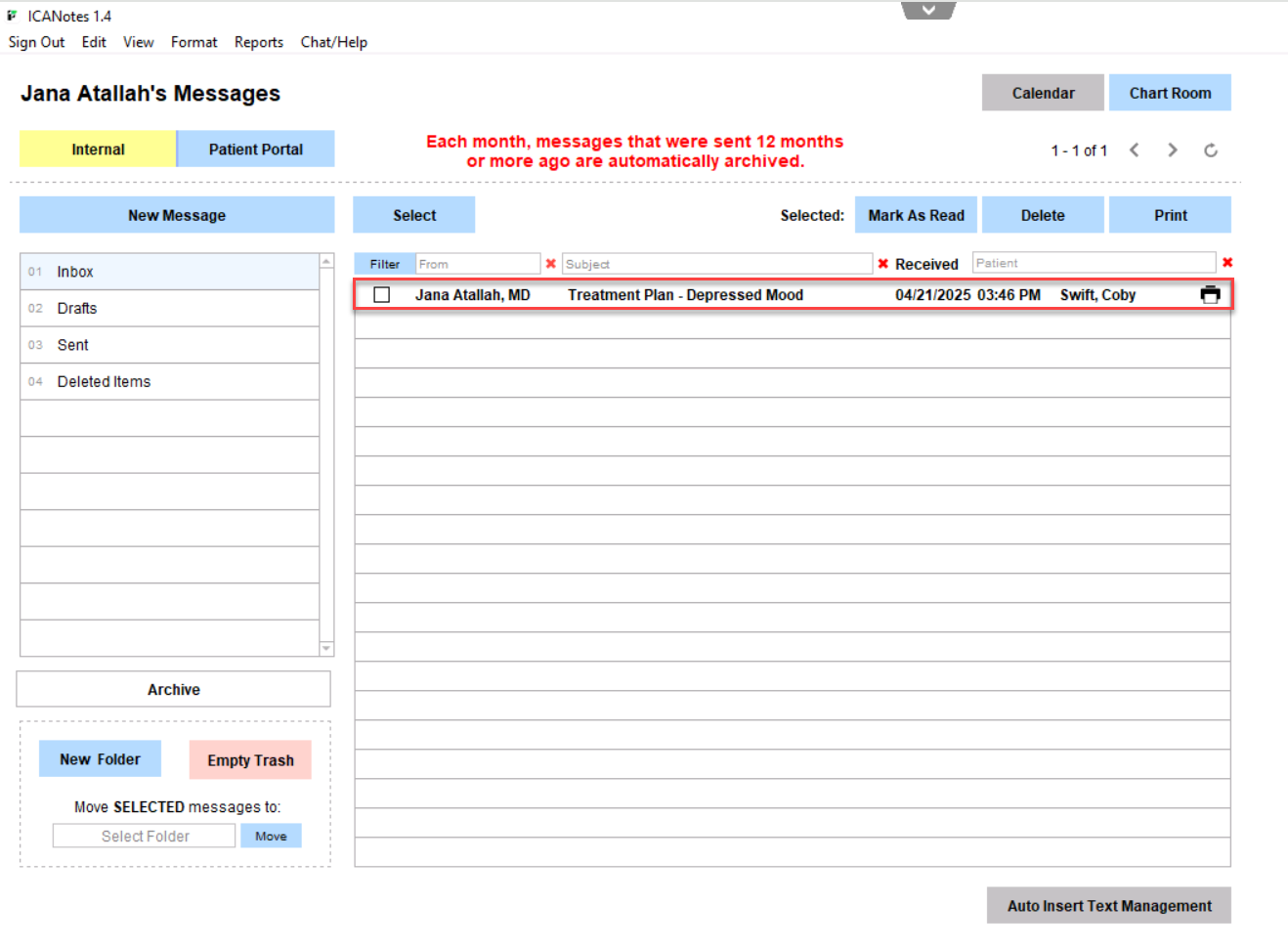Clear the Patient filter with red X
The width and height of the screenshot is (1288, 947).
(1227, 263)
